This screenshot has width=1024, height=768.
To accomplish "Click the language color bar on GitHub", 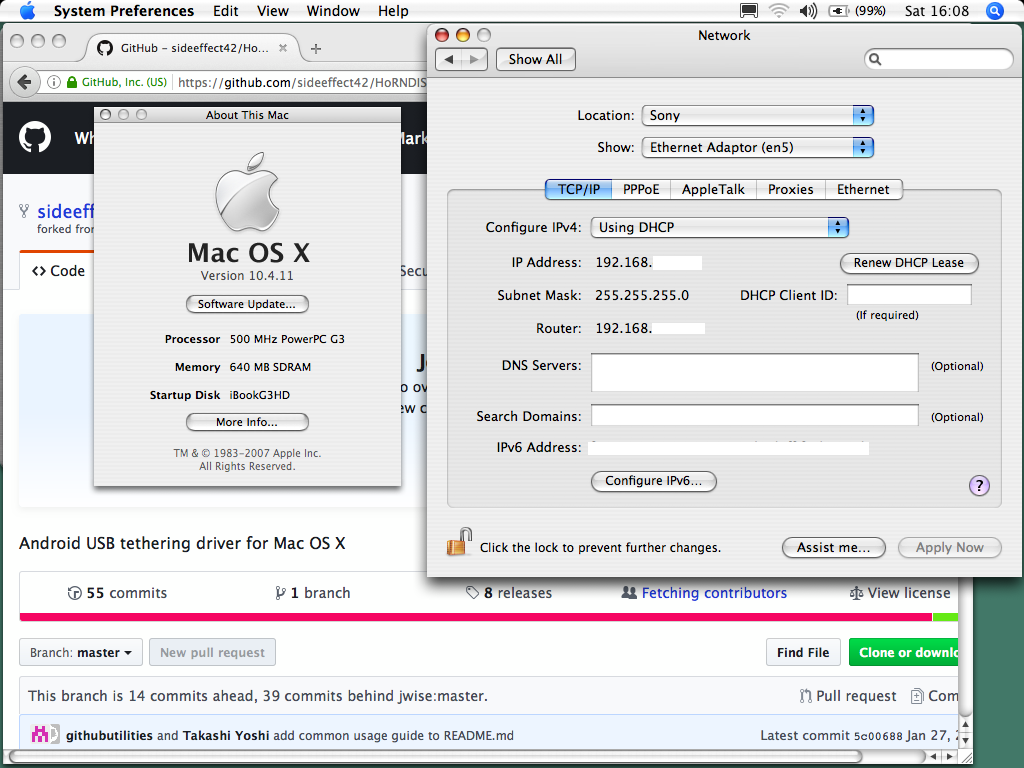I will point(488,617).
